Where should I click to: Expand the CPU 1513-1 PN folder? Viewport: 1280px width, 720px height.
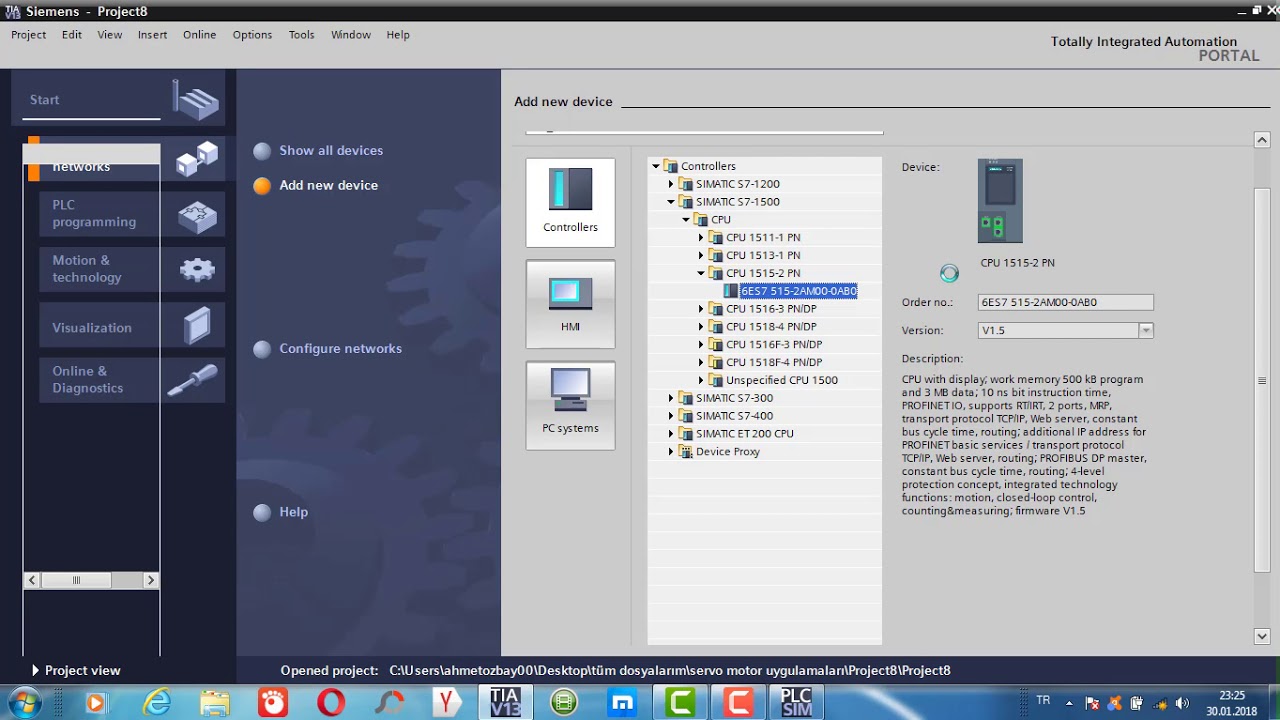(701, 256)
